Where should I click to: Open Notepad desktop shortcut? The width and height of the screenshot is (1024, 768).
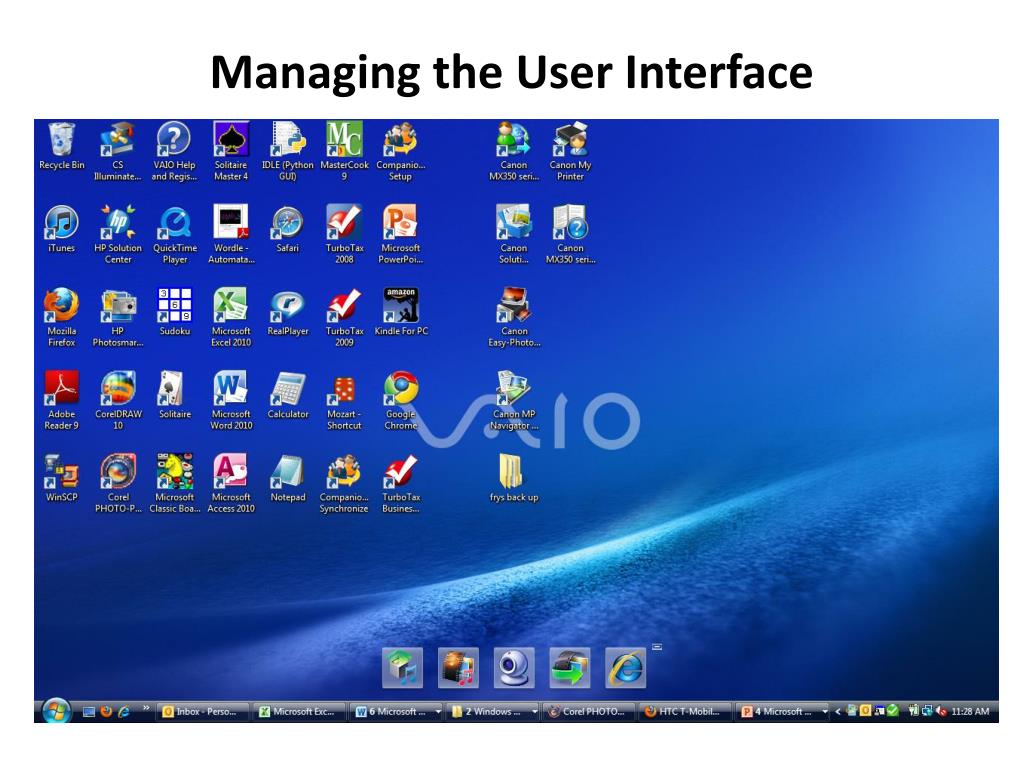[287, 478]
